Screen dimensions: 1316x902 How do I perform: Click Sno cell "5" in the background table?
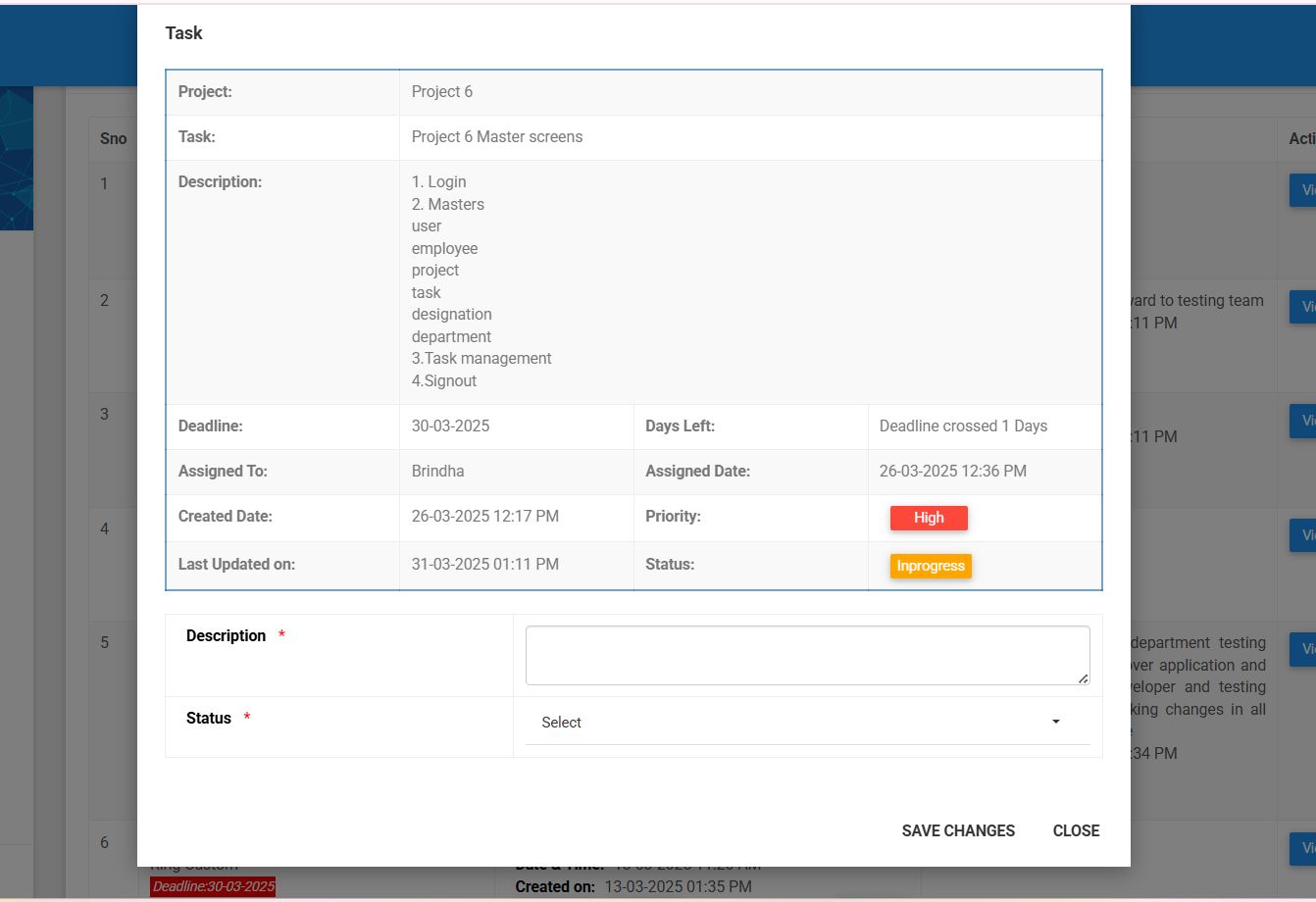click(x=105, y=643)
